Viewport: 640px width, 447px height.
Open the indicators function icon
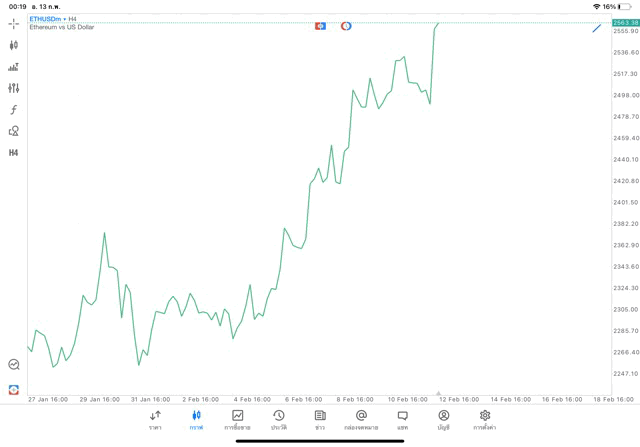tap(14, 110)
